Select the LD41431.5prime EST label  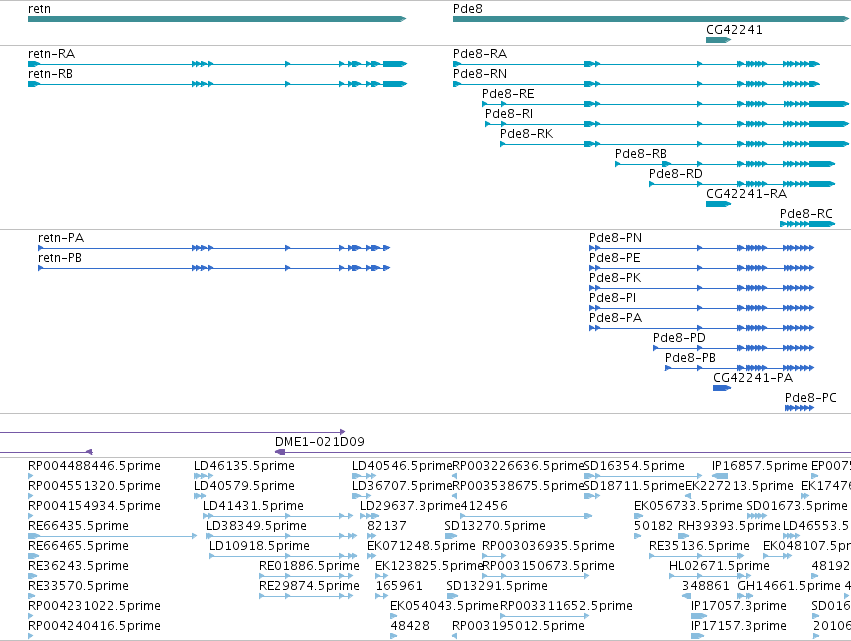tap(253, 506)
